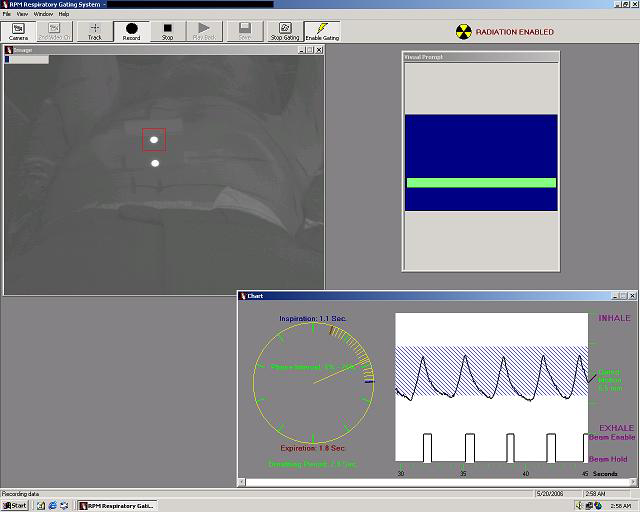Open the File menu
Screen dimensions: 640x512
point(7,14)
